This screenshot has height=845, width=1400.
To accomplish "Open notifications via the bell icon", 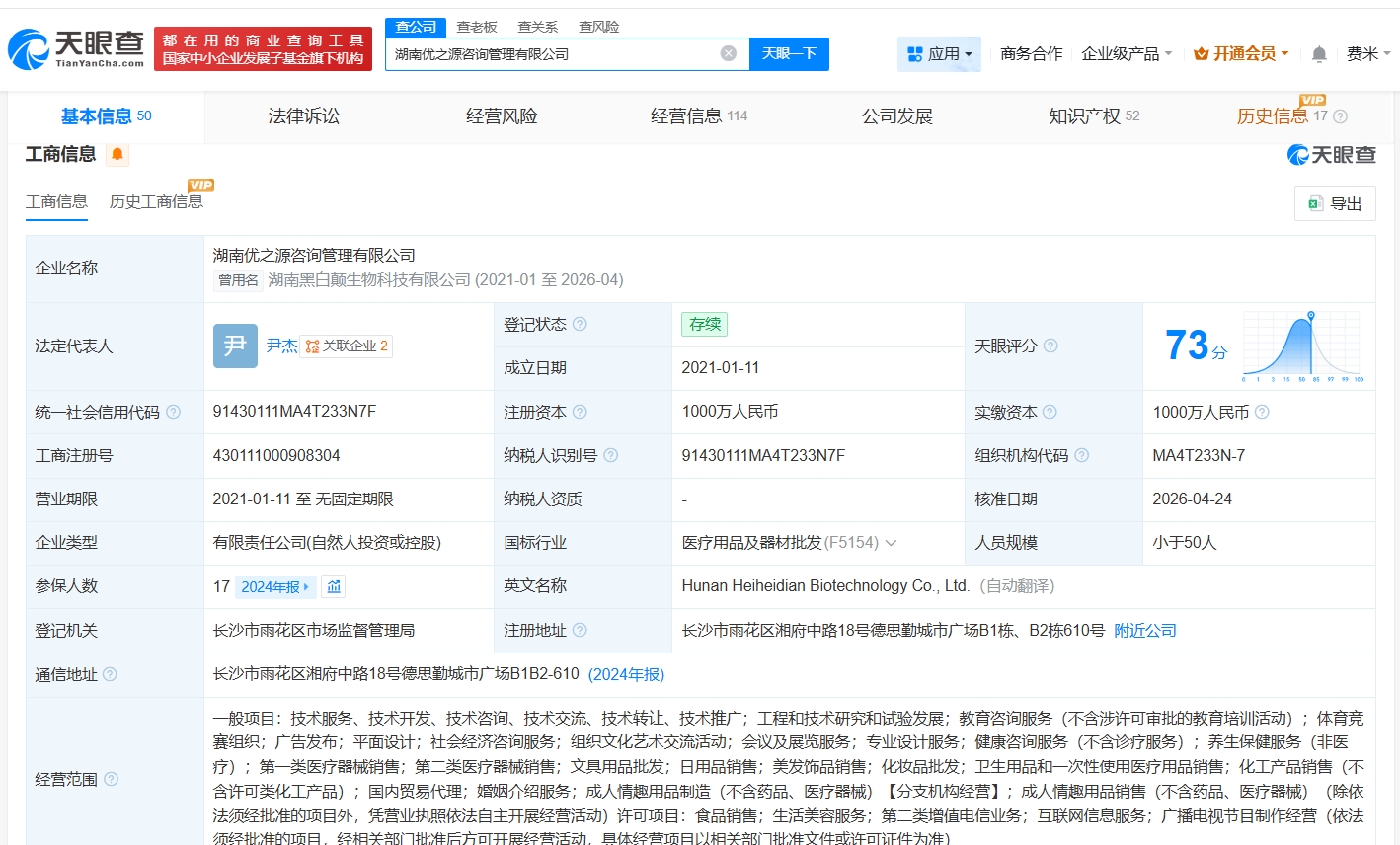I will click(1319, 54).
